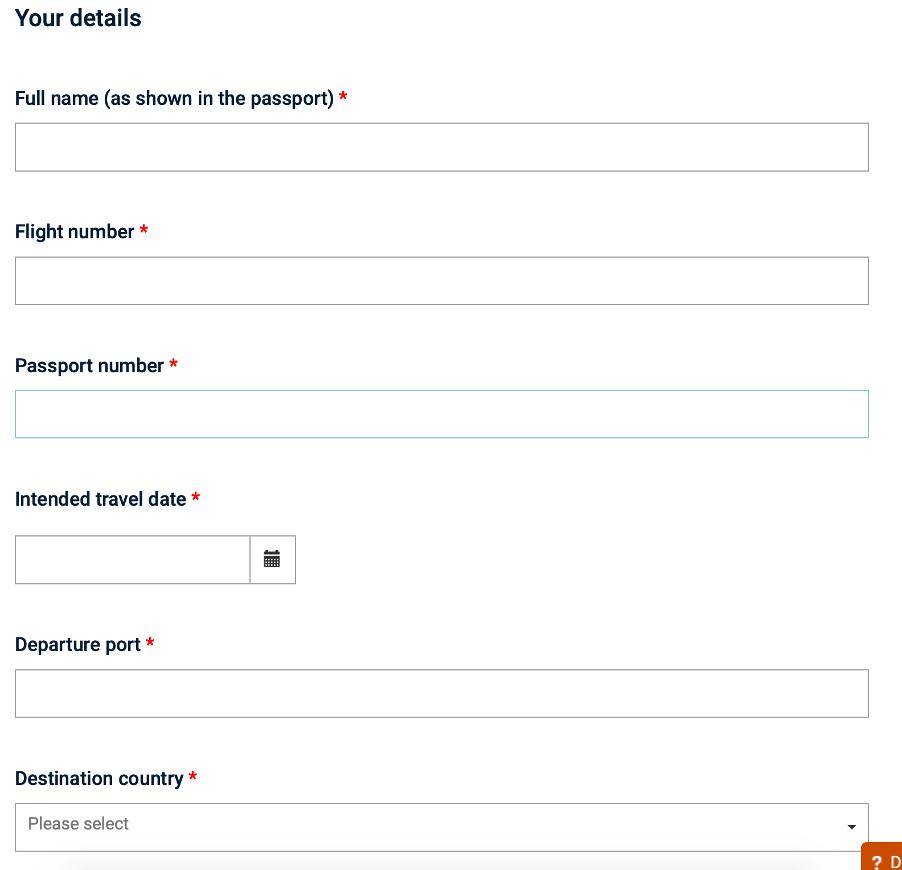Click the 'Flight number' label
902x870 pixels.
[x=75, y=232]
